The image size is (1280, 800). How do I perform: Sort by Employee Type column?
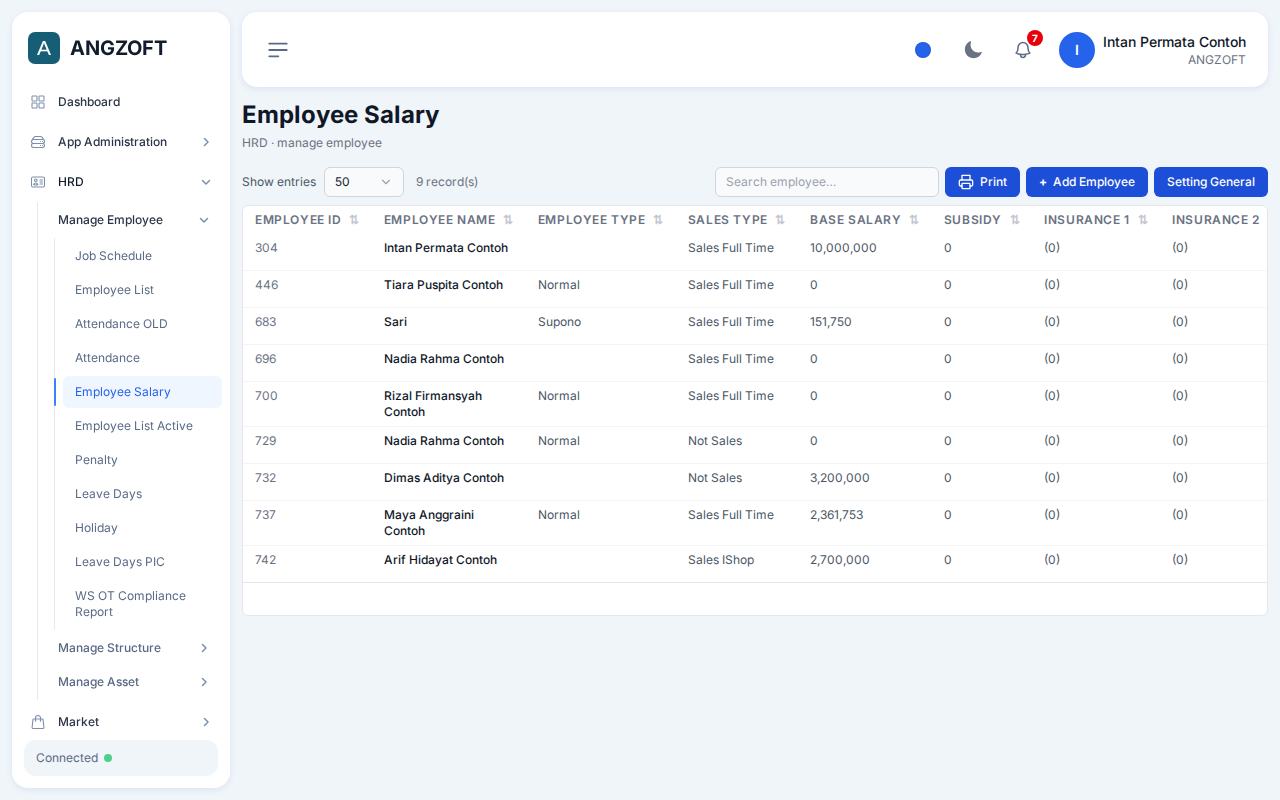(658, 220)
